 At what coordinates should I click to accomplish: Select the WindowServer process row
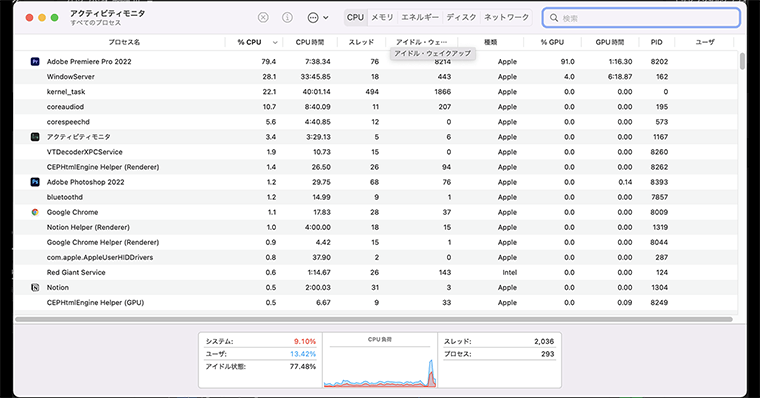pyautogui.click(x=376, y=77)
